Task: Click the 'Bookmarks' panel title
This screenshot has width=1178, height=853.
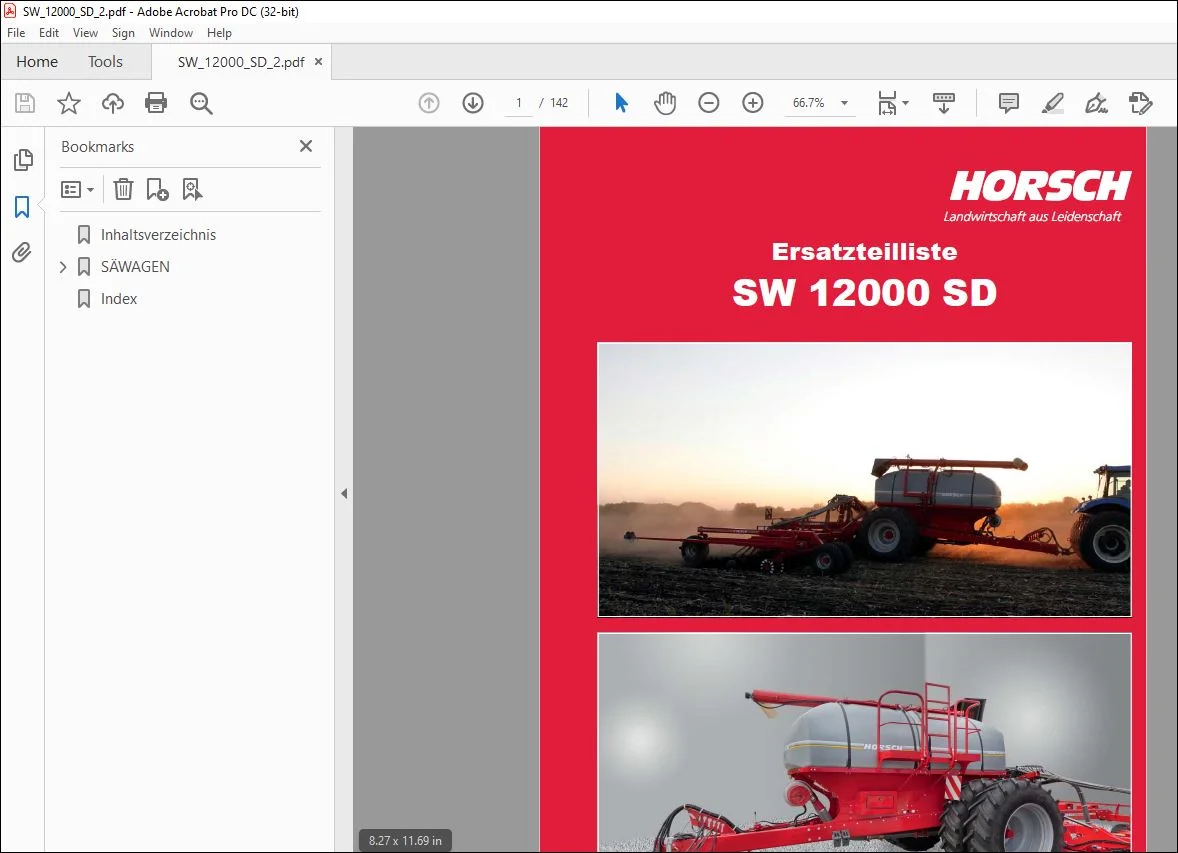Action: tap(98, 147)
